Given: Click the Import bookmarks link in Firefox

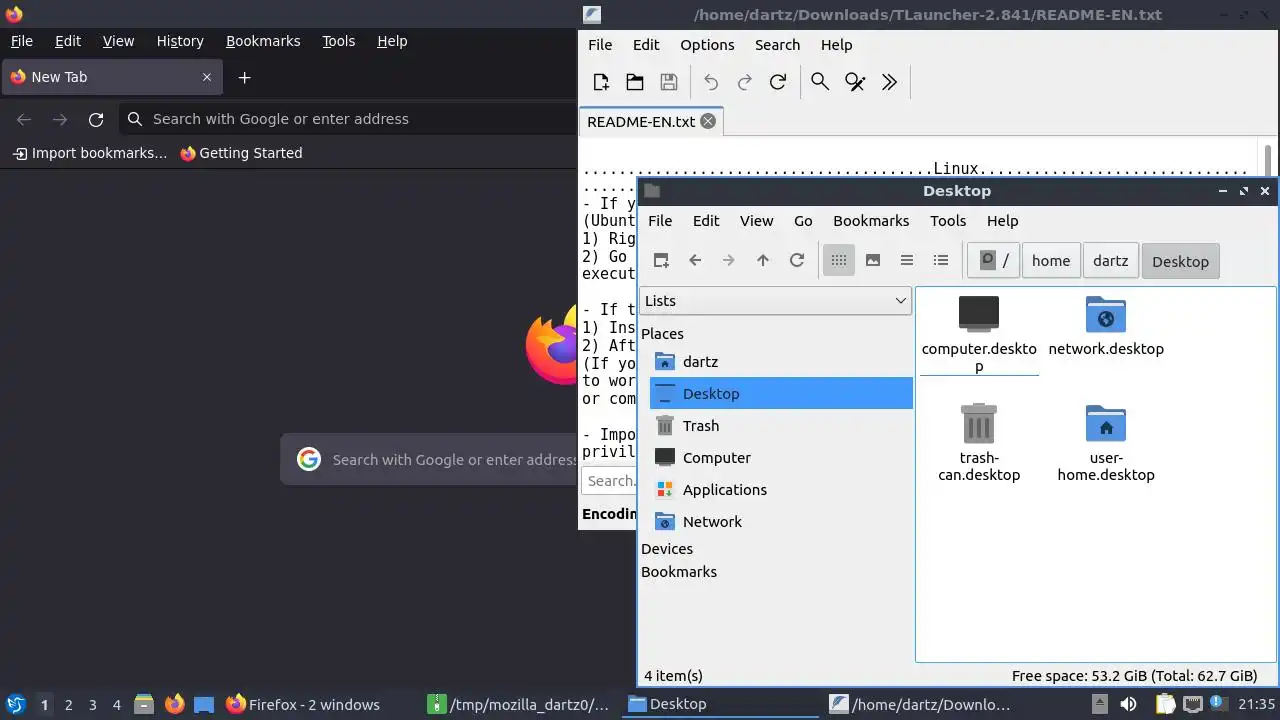Looking at the screenshot, I should coord(90,153).
